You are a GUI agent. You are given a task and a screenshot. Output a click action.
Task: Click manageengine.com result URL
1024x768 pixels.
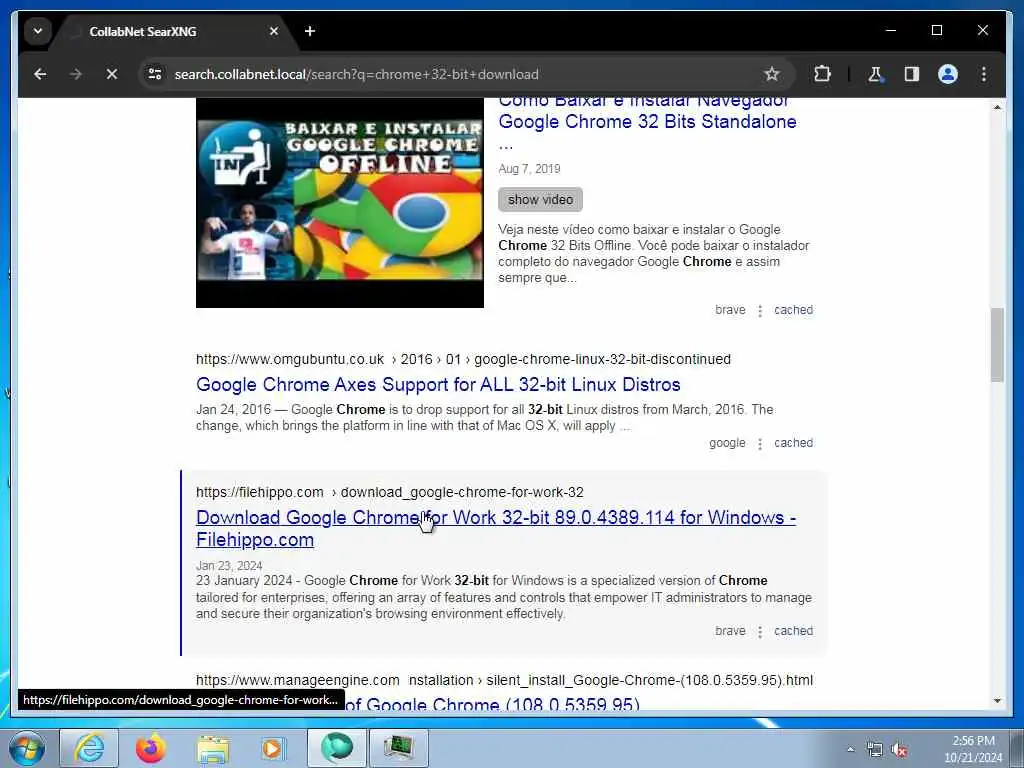click(504, 680)
